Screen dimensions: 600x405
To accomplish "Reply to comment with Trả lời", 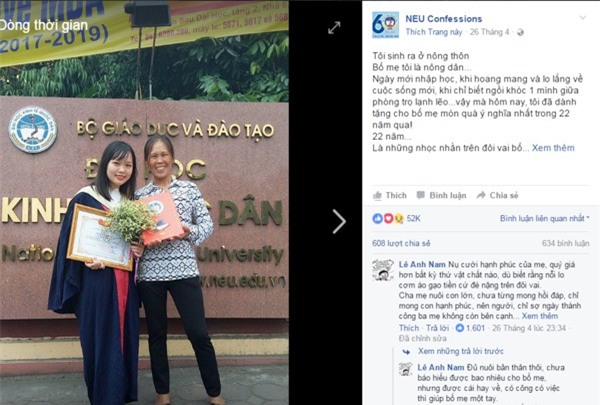I will tap(437, 328).
